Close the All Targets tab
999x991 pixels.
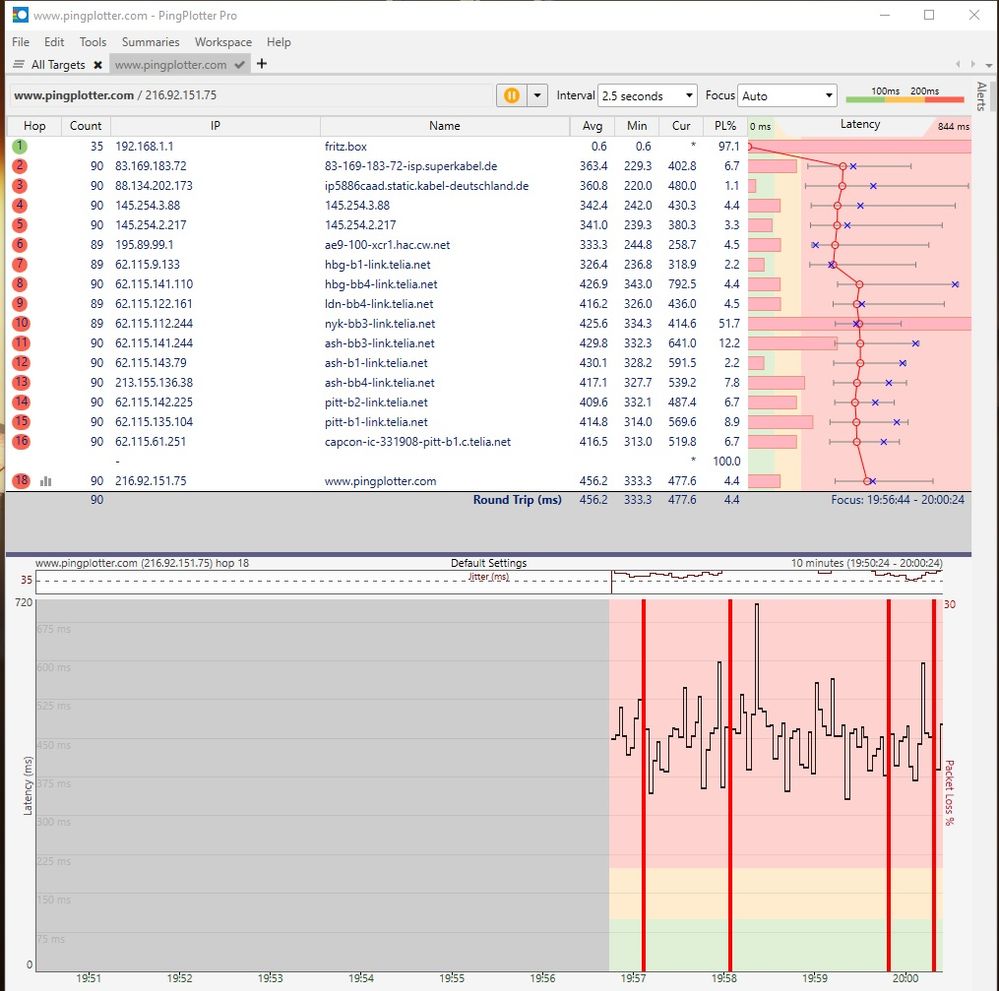coord(97,65)
